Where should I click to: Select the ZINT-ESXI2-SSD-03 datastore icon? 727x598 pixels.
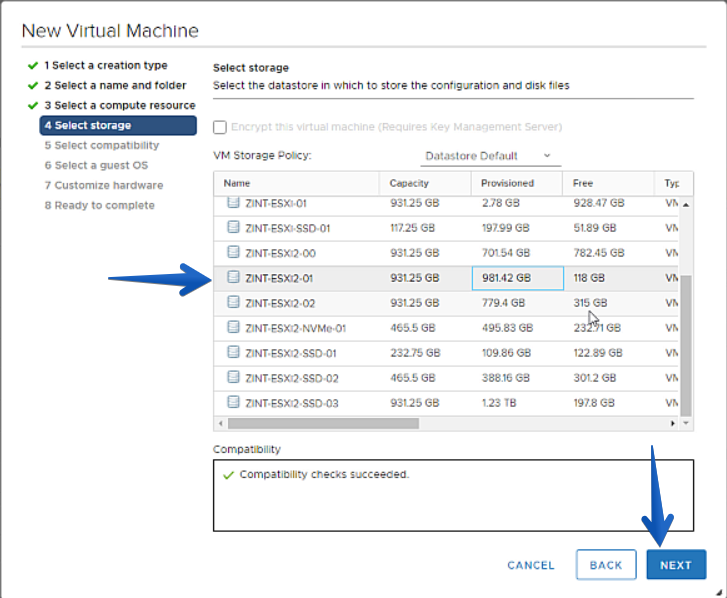pyautogui.click(x=233, y=402)
